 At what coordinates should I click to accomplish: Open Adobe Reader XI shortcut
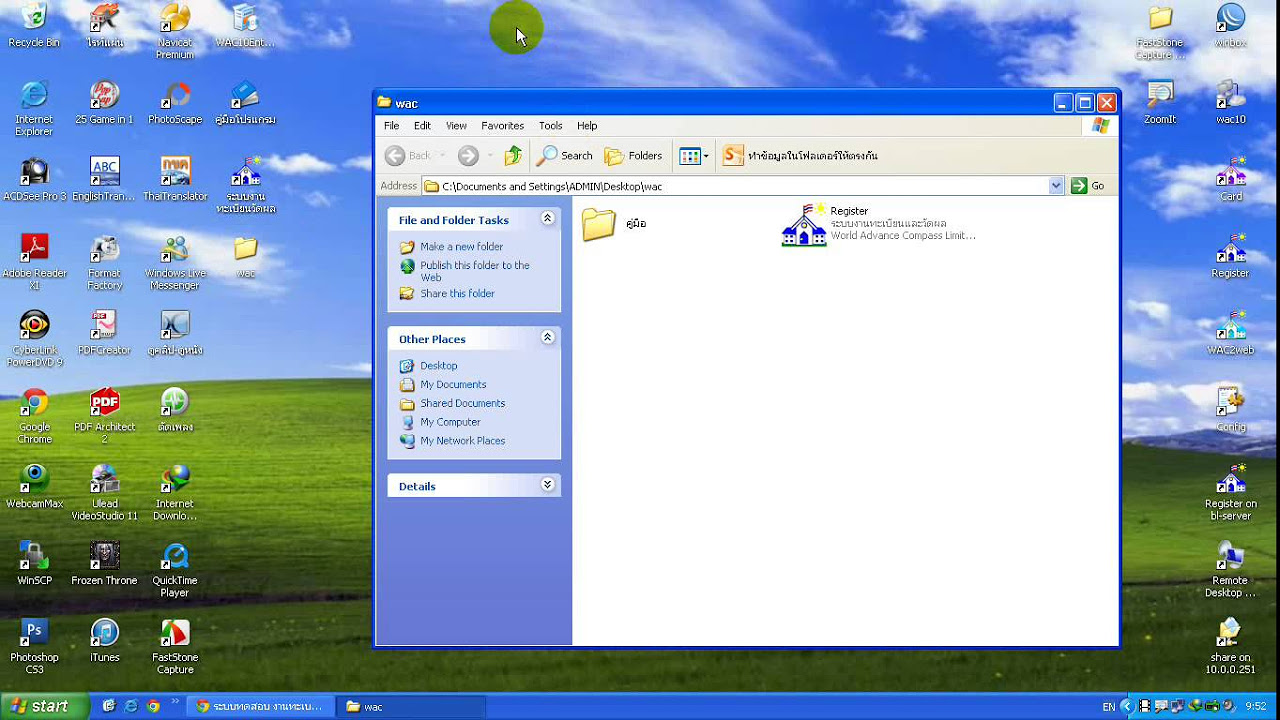pyautogui.click(x=34, y=262)
